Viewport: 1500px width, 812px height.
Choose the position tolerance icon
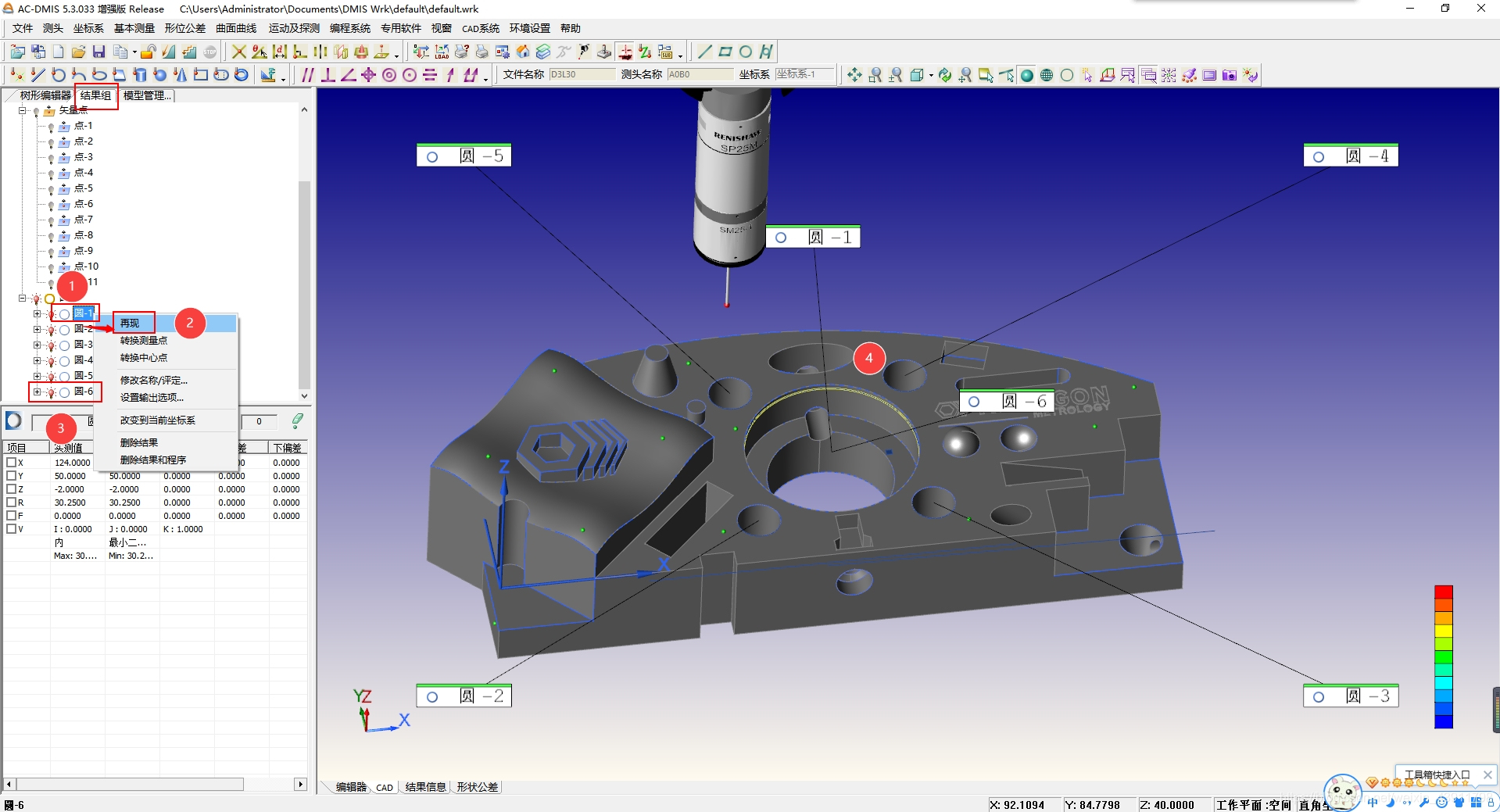[369, 75]
